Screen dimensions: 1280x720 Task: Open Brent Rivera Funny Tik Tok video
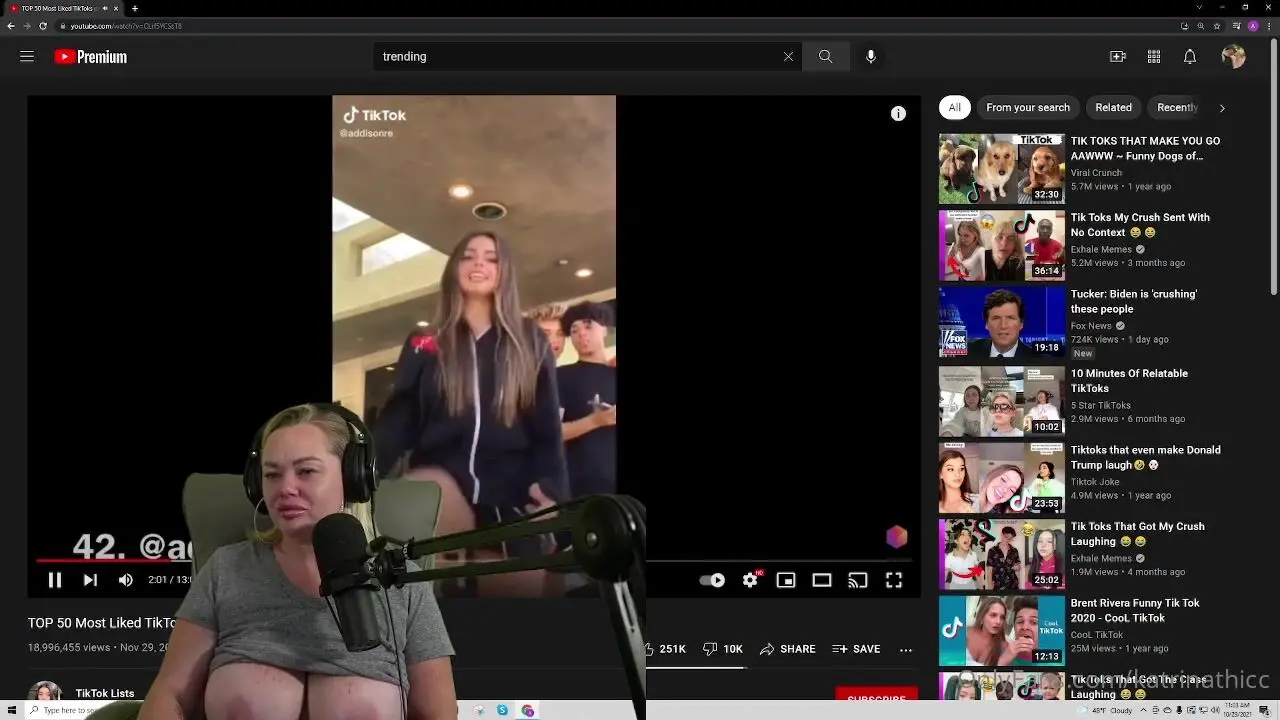point(1135,611)
